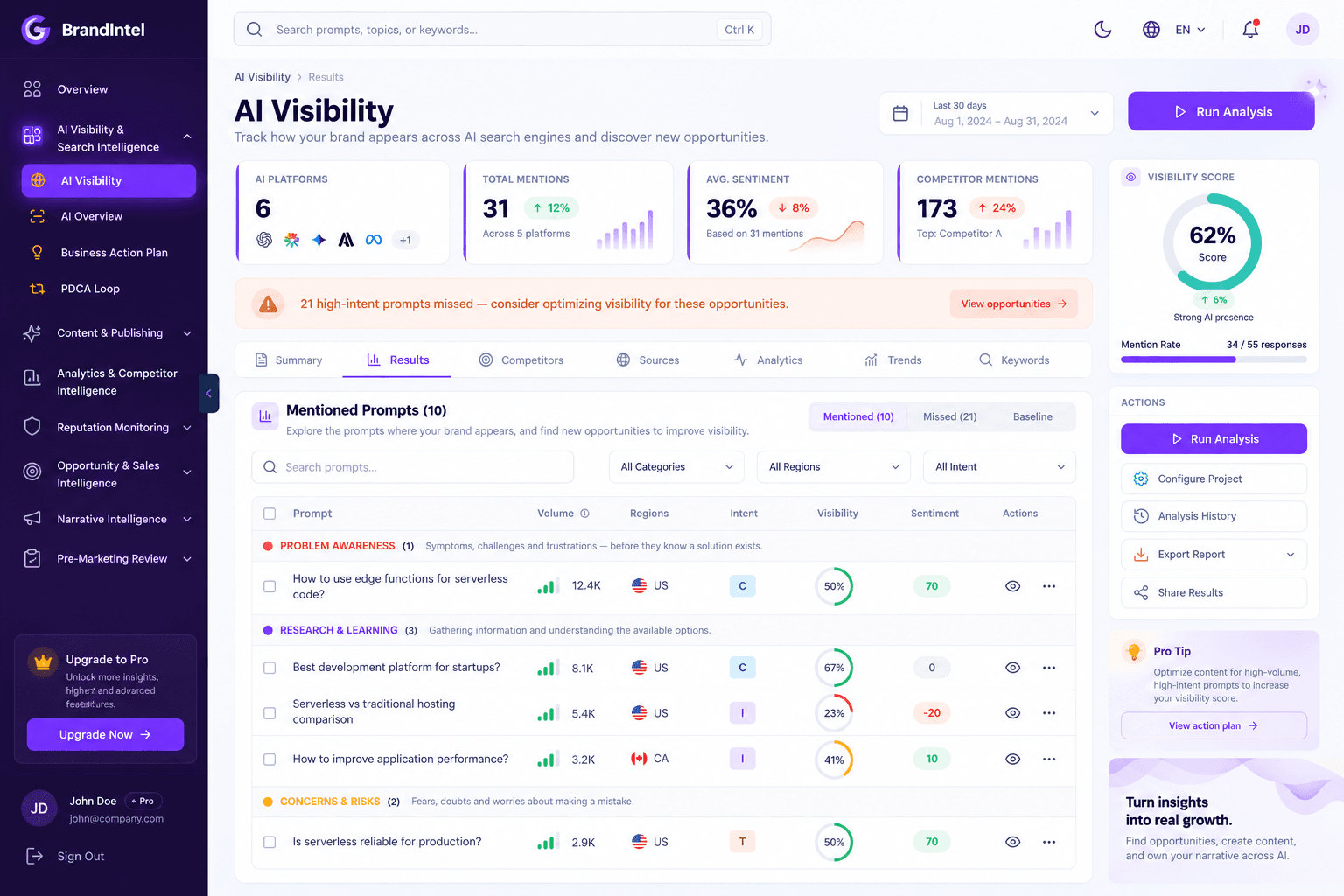Click Upgrade Now button
Viewport: 1344px width, 896px height.
105,735
